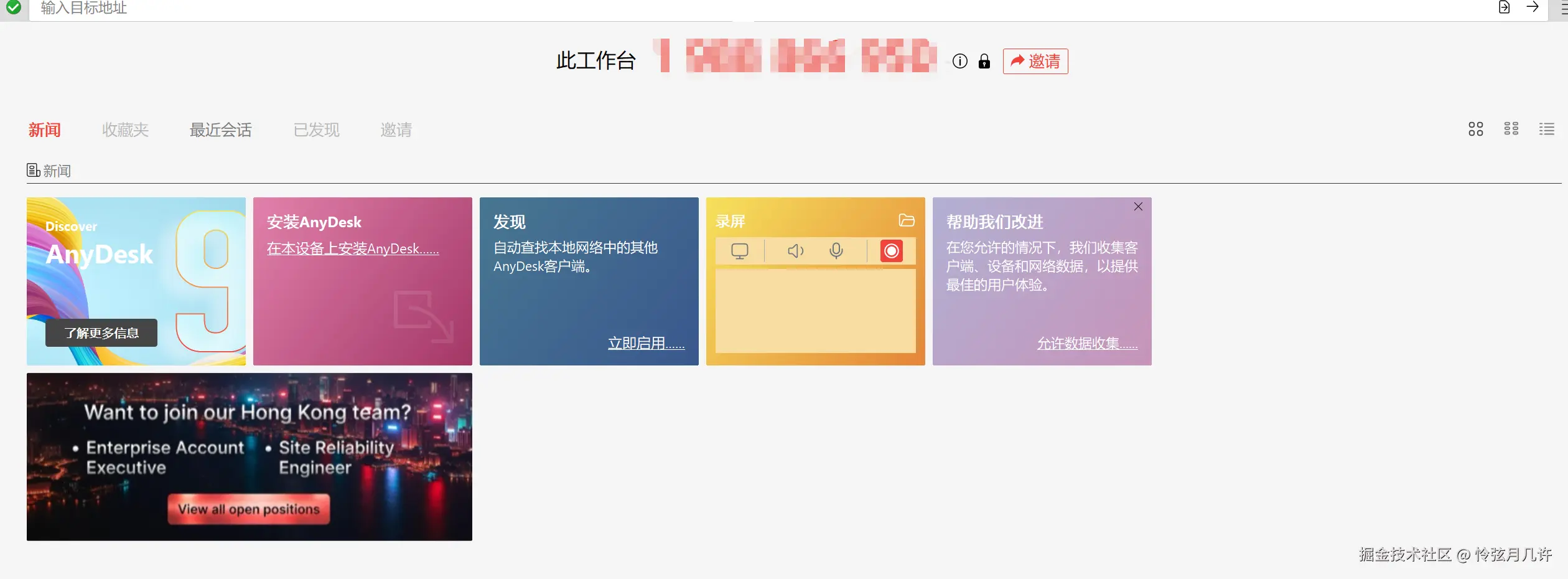Click the green connection status checkmark icon
Viewport: 1568px width, 579px height.
tap(14, 7)
